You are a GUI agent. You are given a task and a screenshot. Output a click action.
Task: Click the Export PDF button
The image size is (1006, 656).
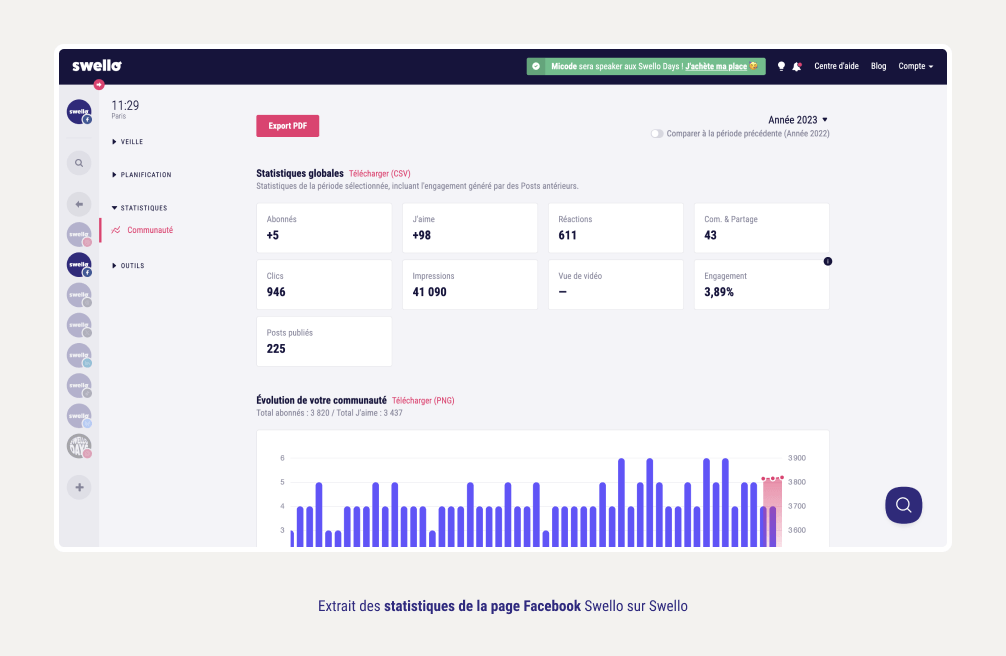click(287, 126)
